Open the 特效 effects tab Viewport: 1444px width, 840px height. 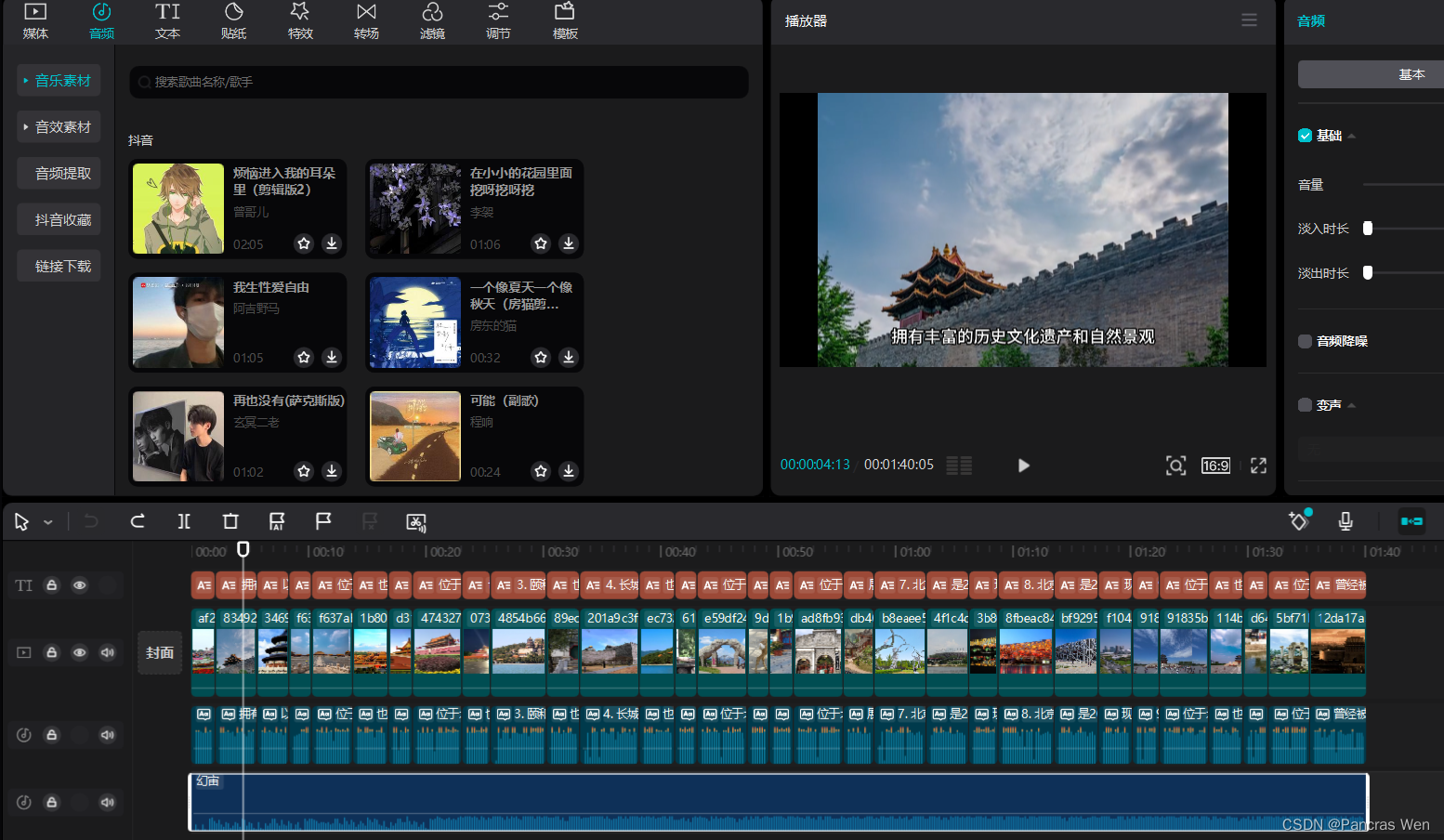point(300,21)
